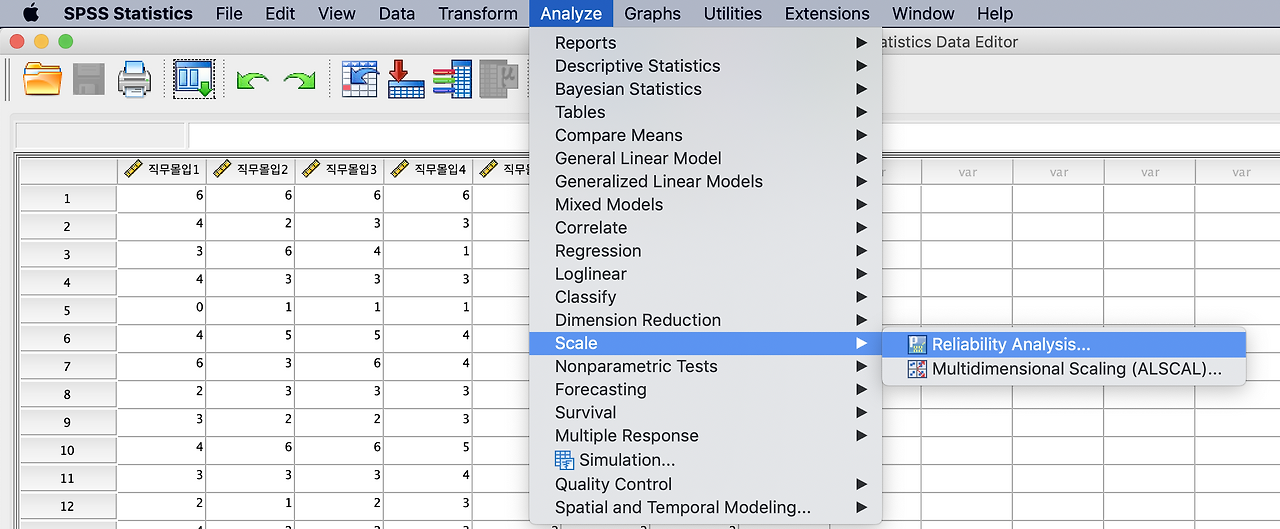This screenshot has height=529, width=1280.
Task: Select Dimension Reduction menu entry
Action: 705,320
